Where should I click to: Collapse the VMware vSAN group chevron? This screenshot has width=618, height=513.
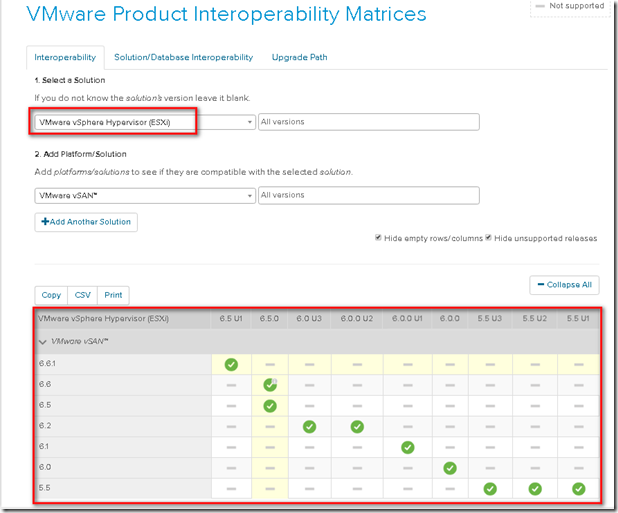click(x=43, y=342)
